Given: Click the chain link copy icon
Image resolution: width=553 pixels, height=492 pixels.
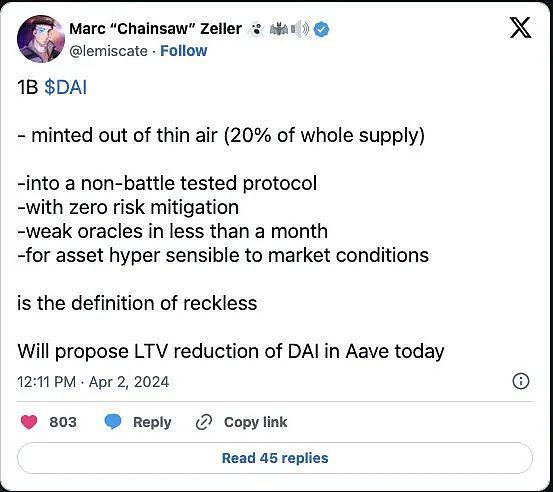Looking at the screenshot, I should 204,422.
